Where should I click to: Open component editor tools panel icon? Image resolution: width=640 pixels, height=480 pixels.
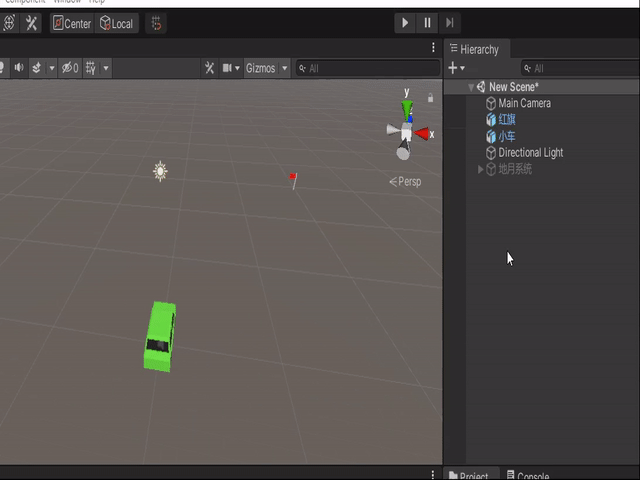tap(209, 68)
